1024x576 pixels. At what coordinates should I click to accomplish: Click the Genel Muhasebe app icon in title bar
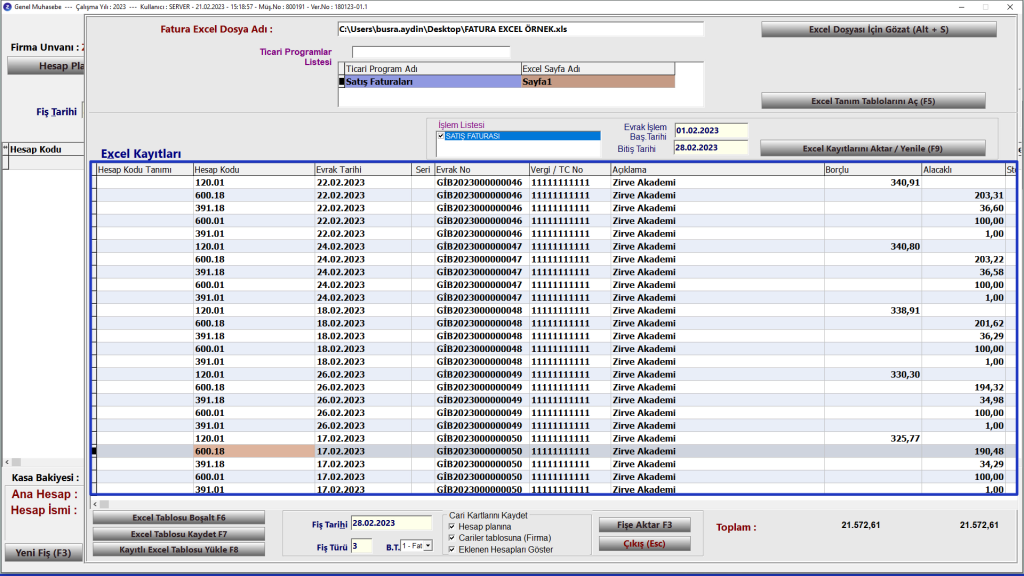coord(7,6)
